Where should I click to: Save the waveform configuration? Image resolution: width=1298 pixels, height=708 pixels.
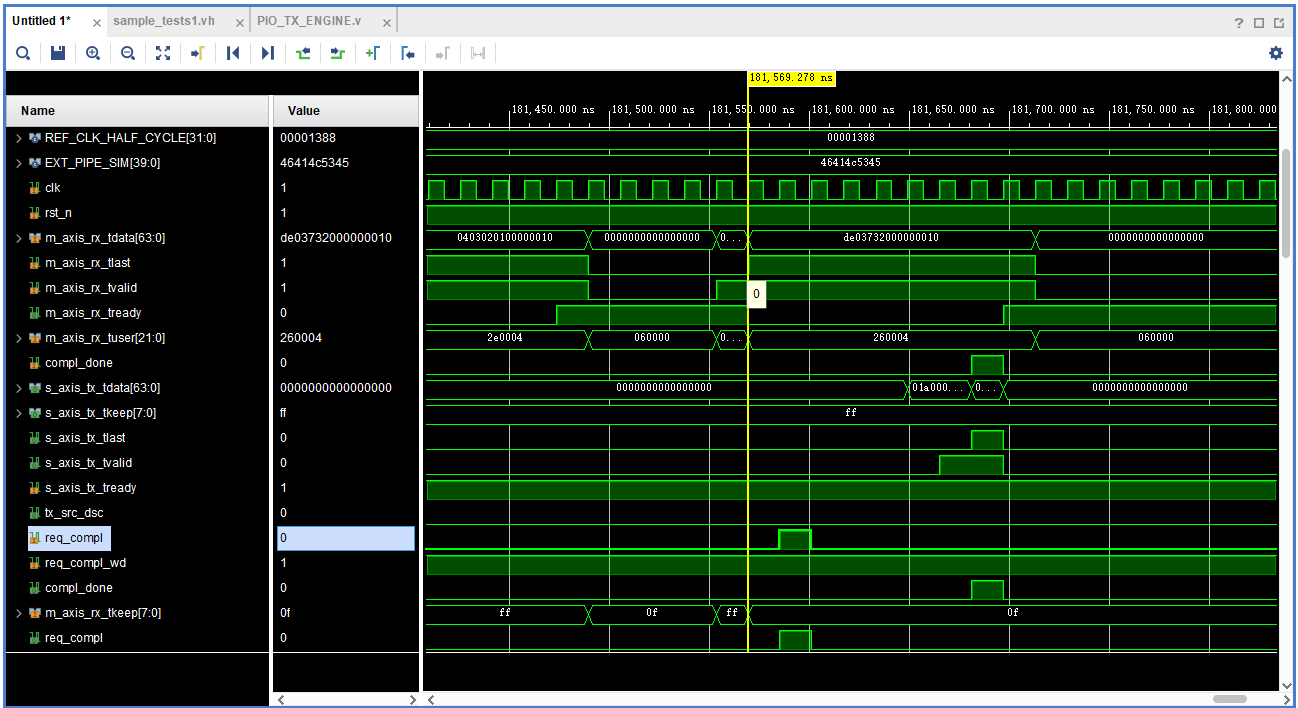coord(58,53)
